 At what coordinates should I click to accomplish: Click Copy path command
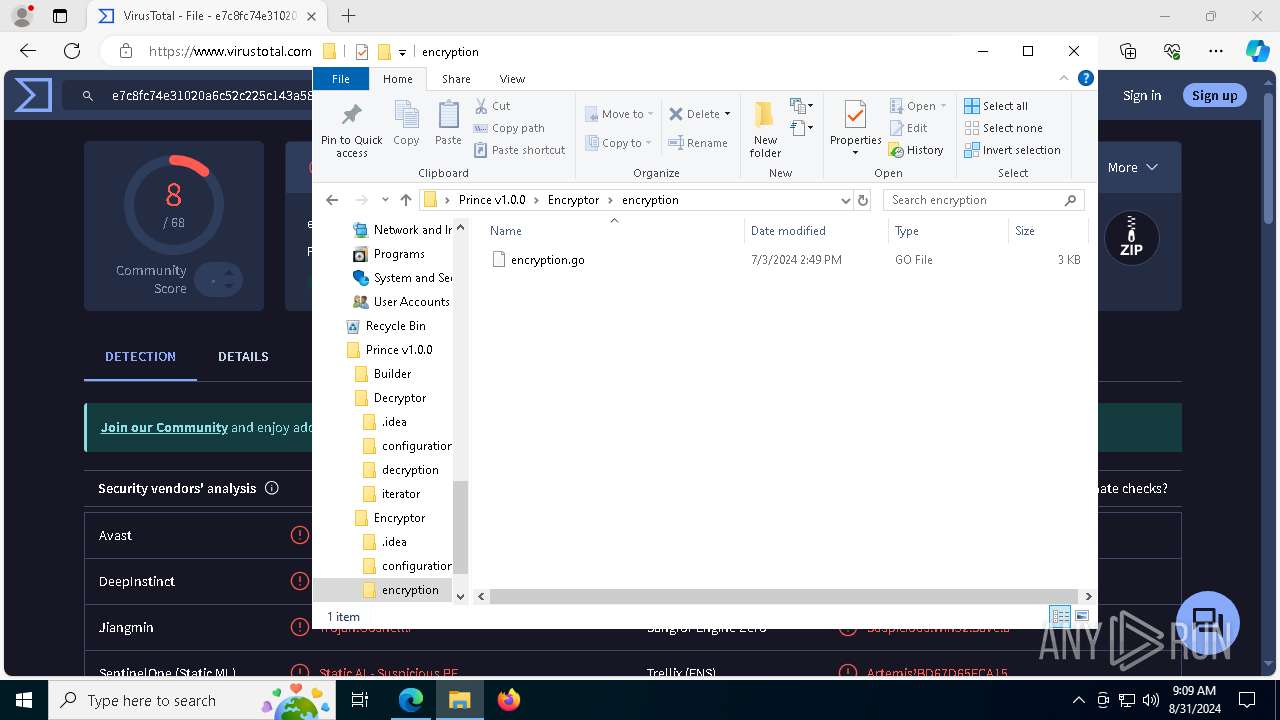point(509,128)
